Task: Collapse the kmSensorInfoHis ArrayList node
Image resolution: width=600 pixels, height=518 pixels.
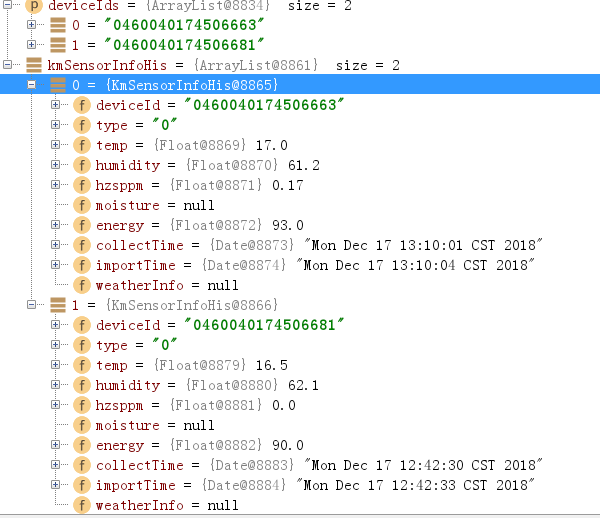Action: coord(7,64)
